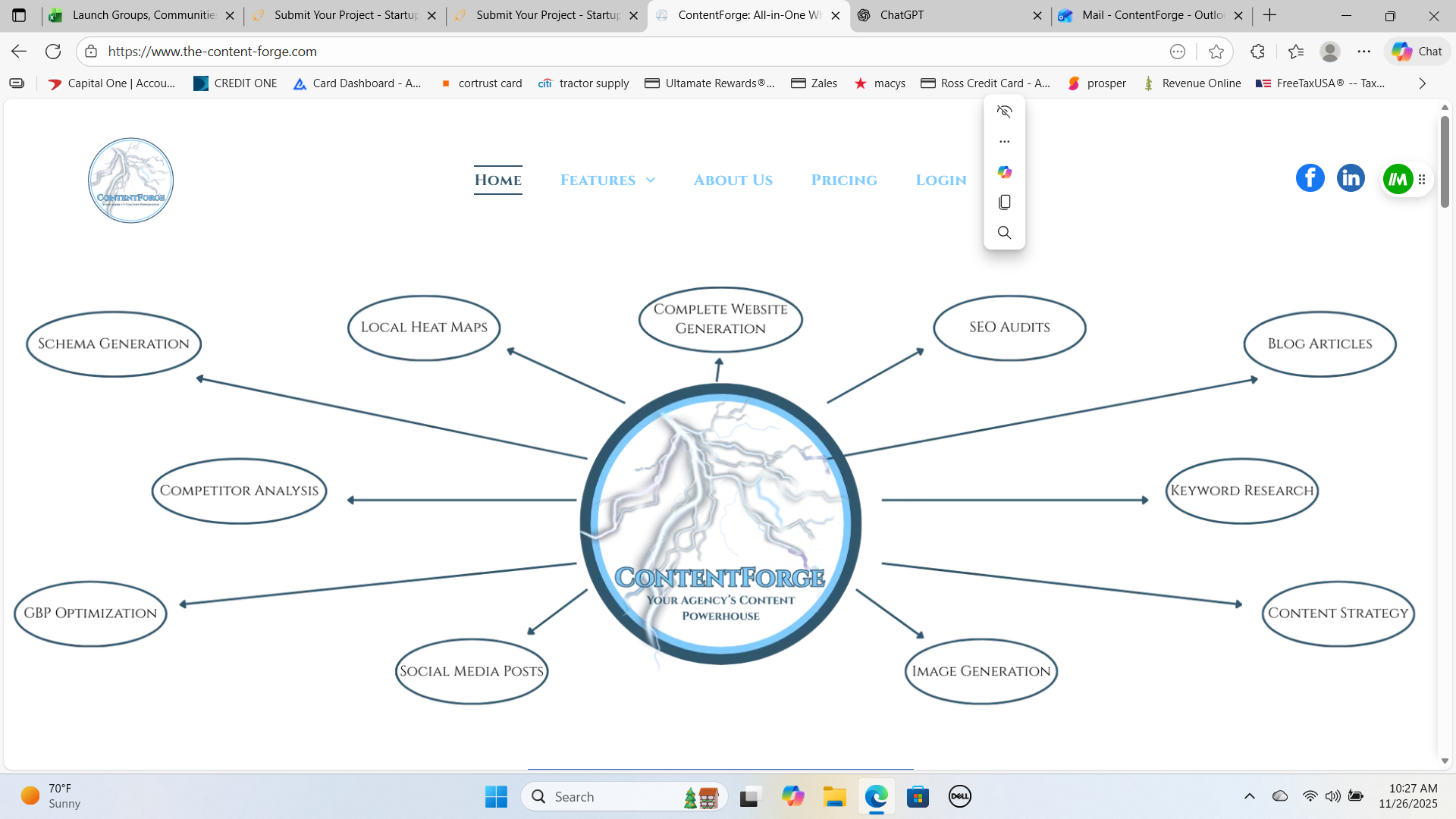Viewport: 1456px width, 819px height.
Task: Switch to the second Submit Your Project tab
Action: click(548, 15)
